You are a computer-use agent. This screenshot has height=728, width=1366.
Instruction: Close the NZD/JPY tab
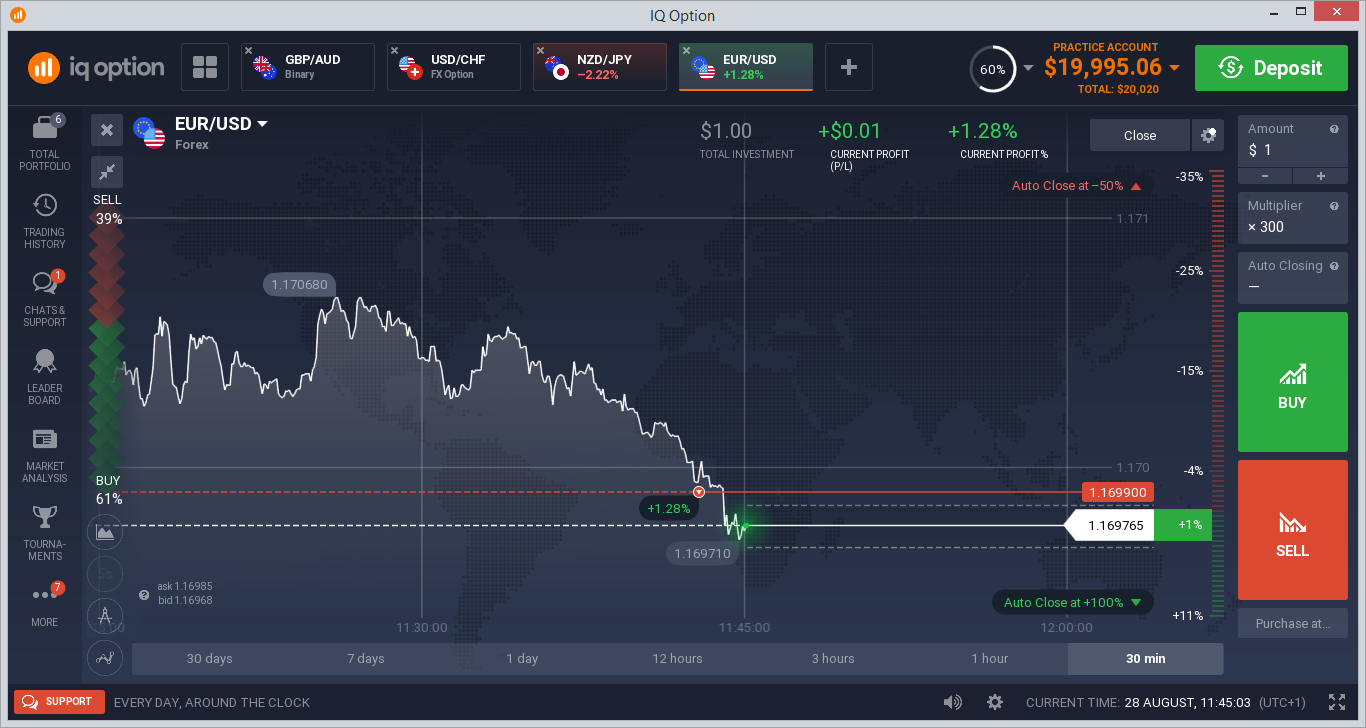540,50
